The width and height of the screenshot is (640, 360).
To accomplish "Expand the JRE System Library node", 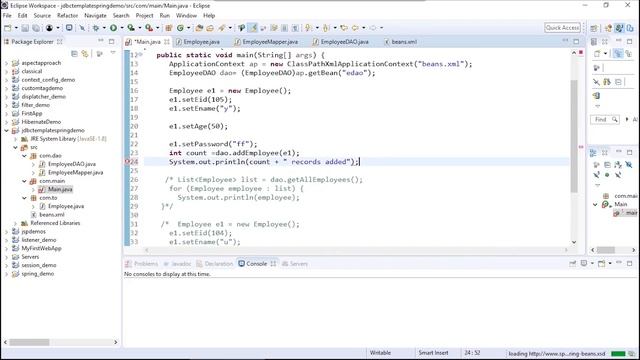I will (15, 139).
